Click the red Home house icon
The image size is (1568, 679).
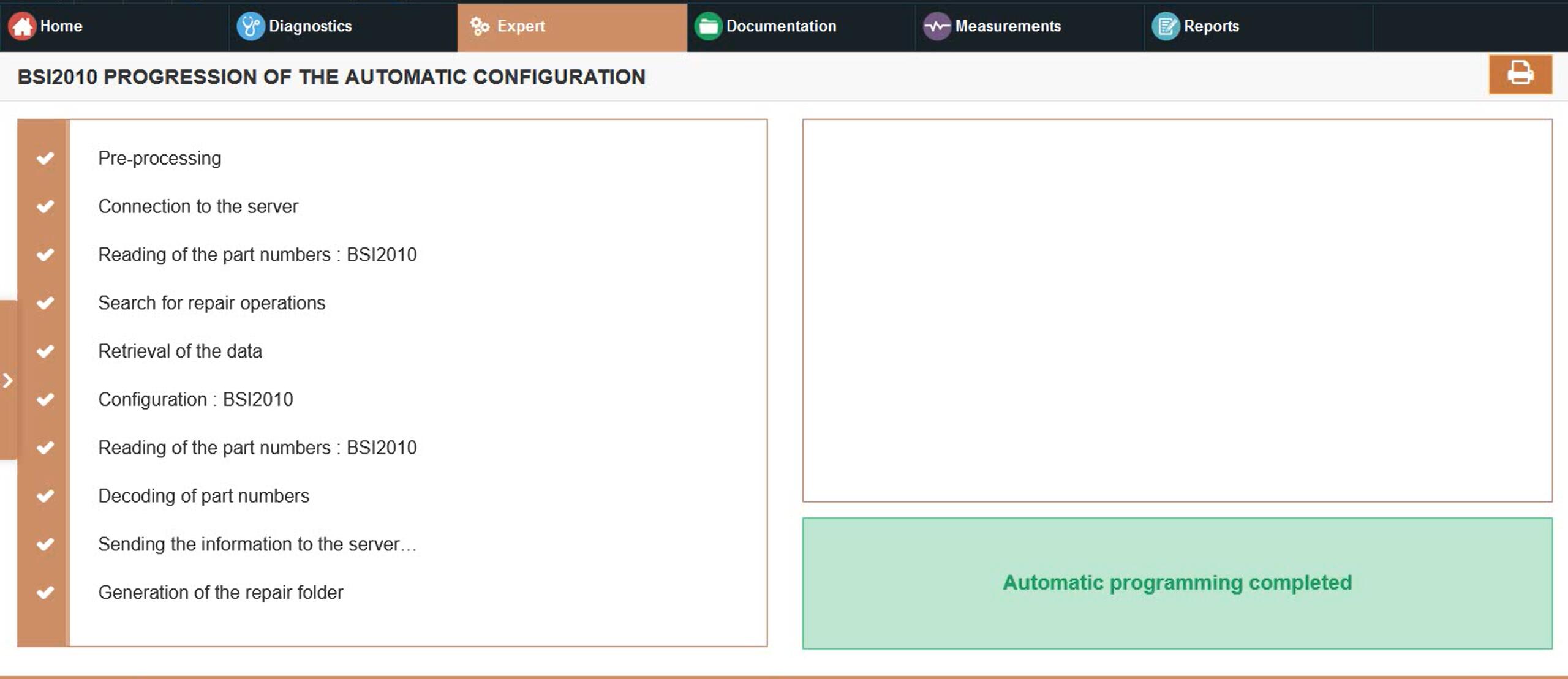point(22,26)
